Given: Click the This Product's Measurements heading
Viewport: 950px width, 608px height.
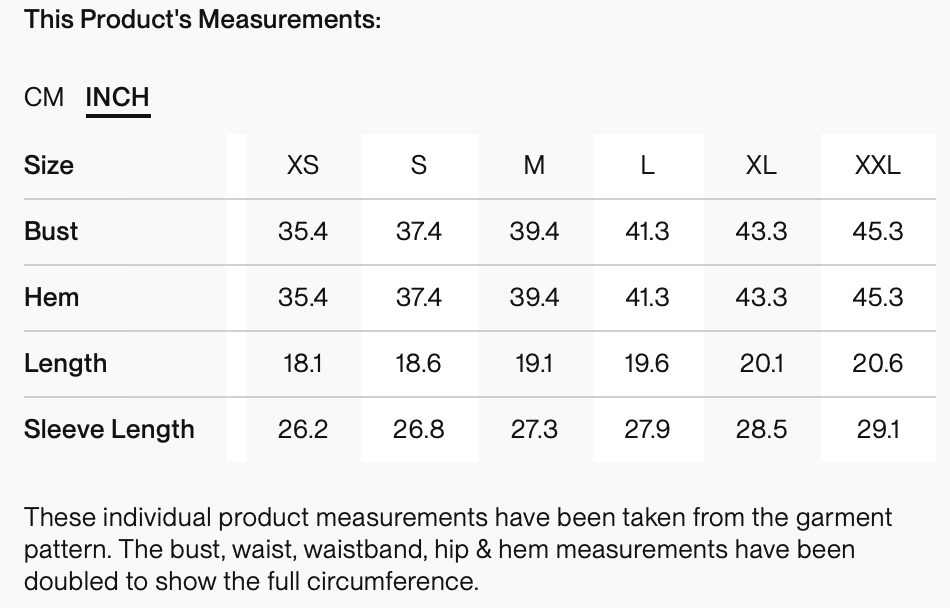Looking at the screenshot, I should [202, 19].
